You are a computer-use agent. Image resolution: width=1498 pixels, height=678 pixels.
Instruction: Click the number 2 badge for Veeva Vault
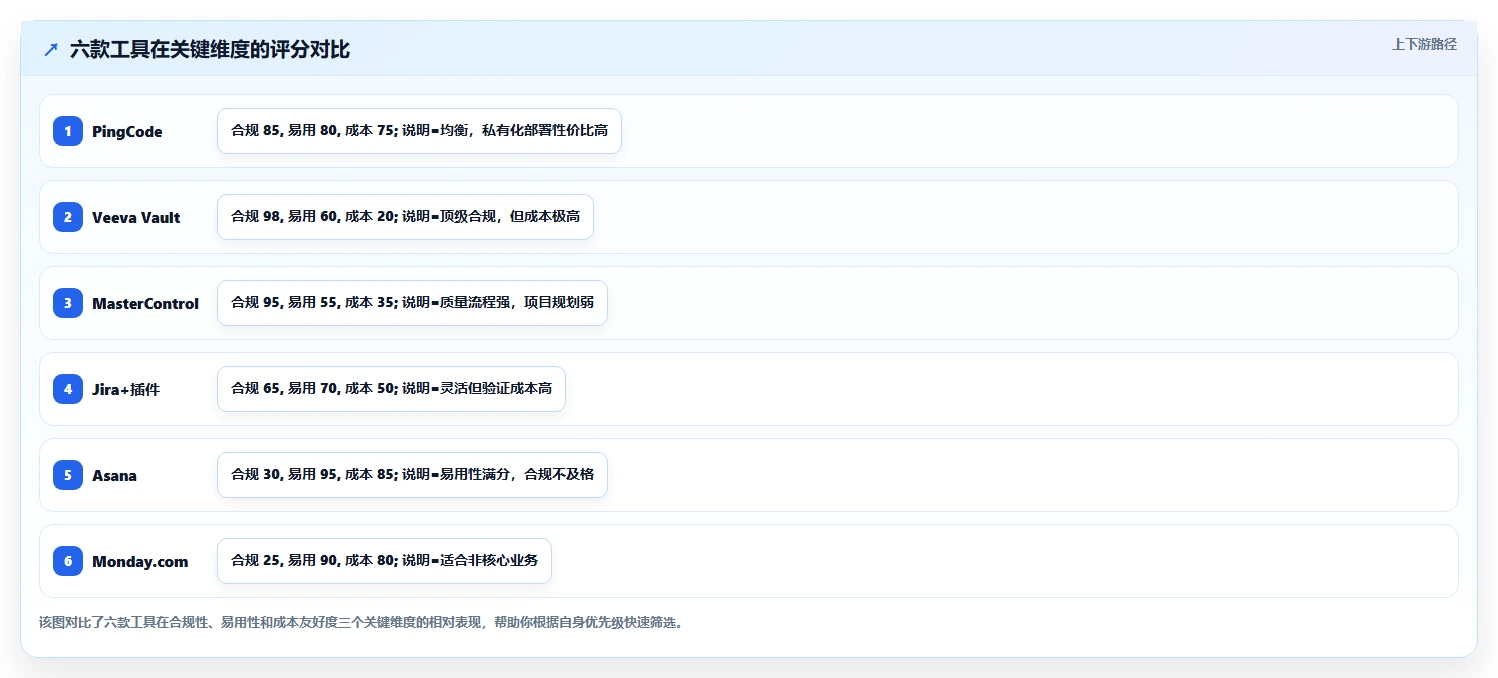coord(68,217)
